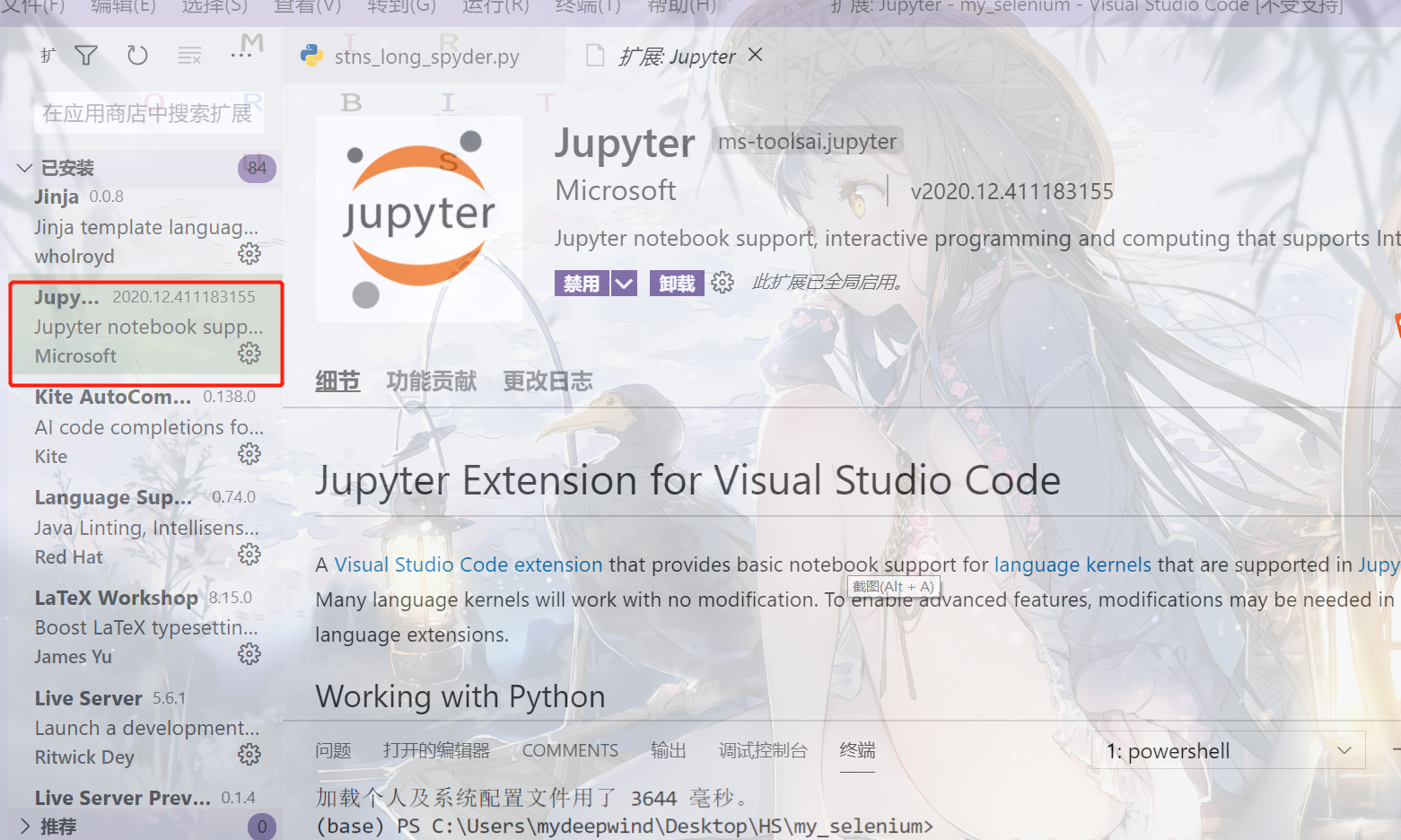Open the Go (转到) menu

click(x=401, y=7)
